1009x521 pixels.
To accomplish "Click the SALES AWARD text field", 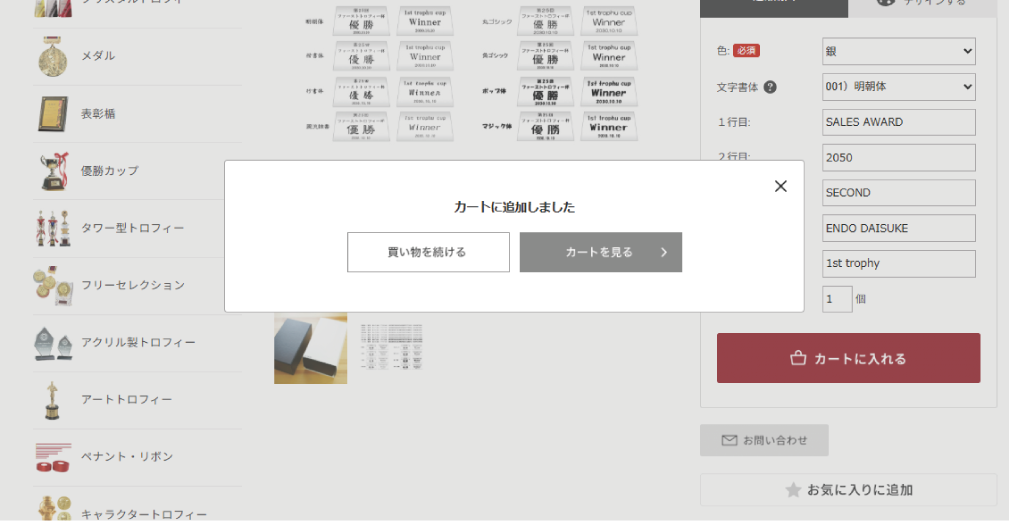I will (898, 122).
